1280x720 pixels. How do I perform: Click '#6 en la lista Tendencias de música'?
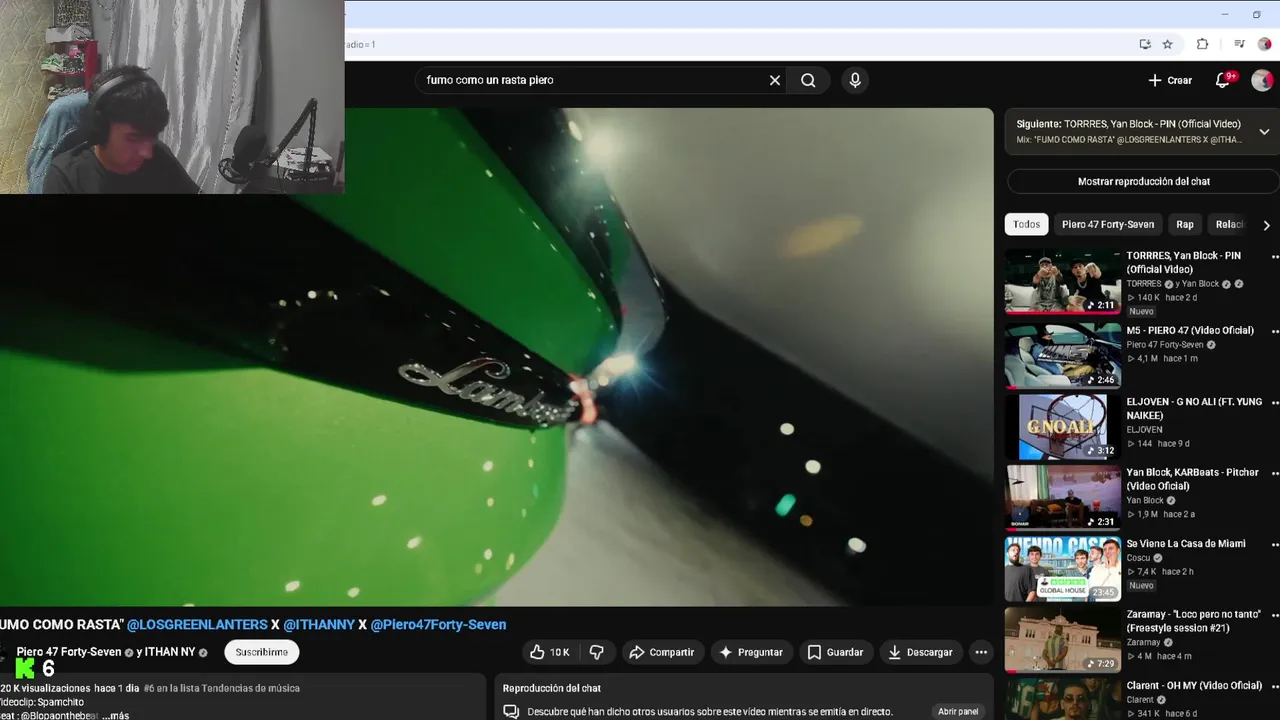click(x=221, y=688)
